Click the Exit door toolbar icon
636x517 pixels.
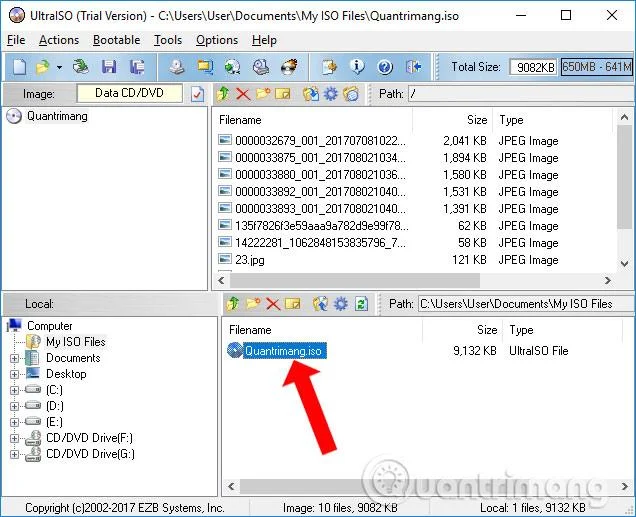(413, 67)
